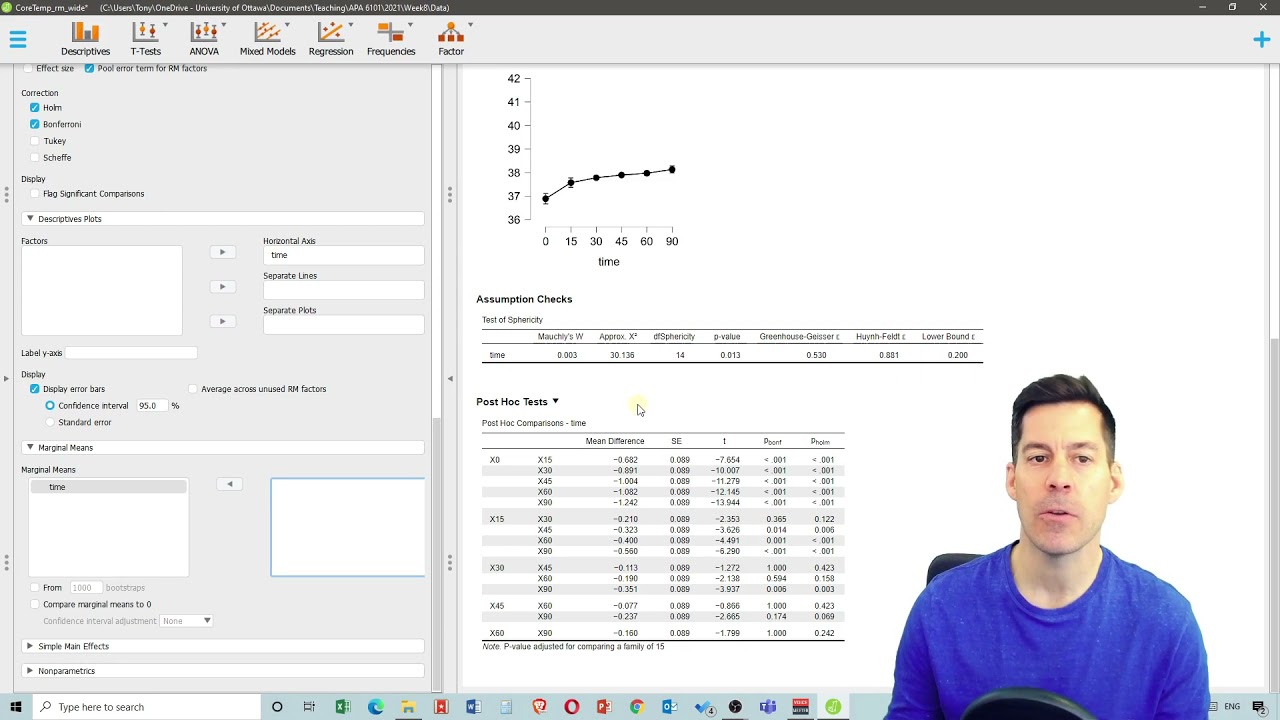Click the data panel expand arrow at left edge

[6, 378]
